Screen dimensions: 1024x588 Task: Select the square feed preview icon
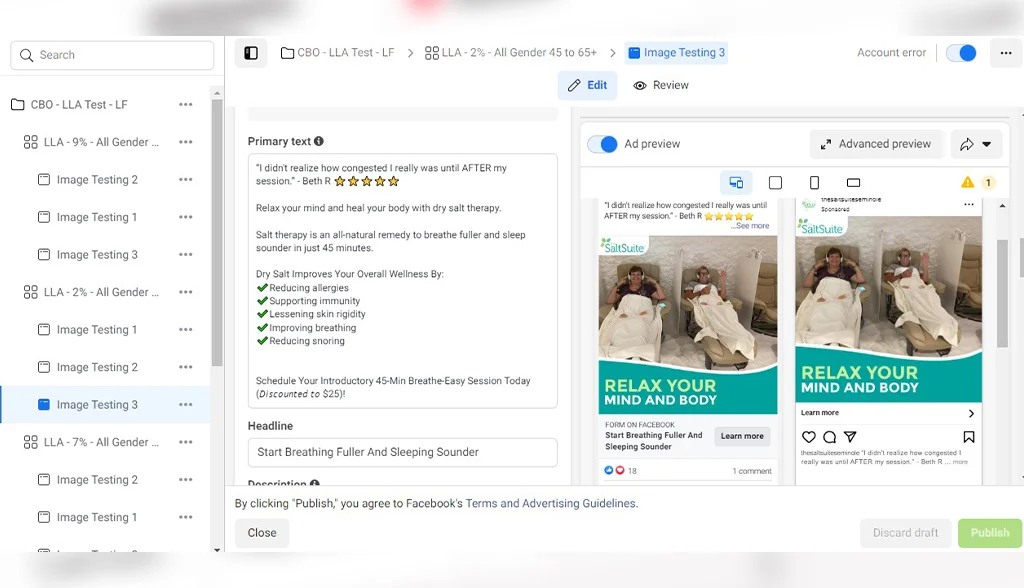[x=775, y=182]
